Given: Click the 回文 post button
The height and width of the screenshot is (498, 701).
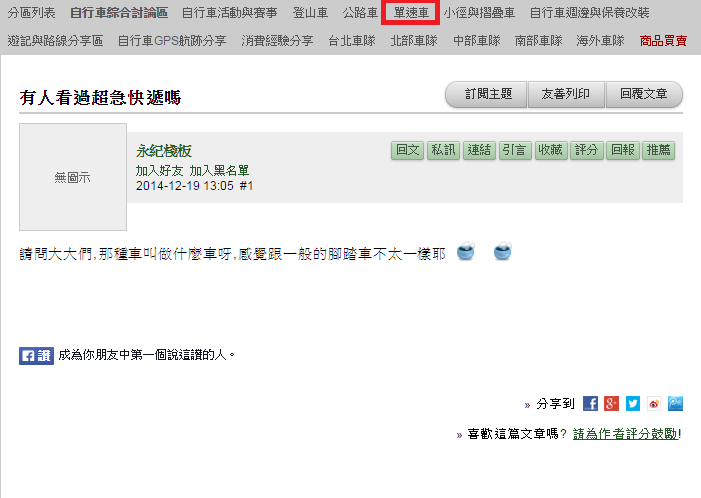Looking at the screenshot, I should coord(407,150).
